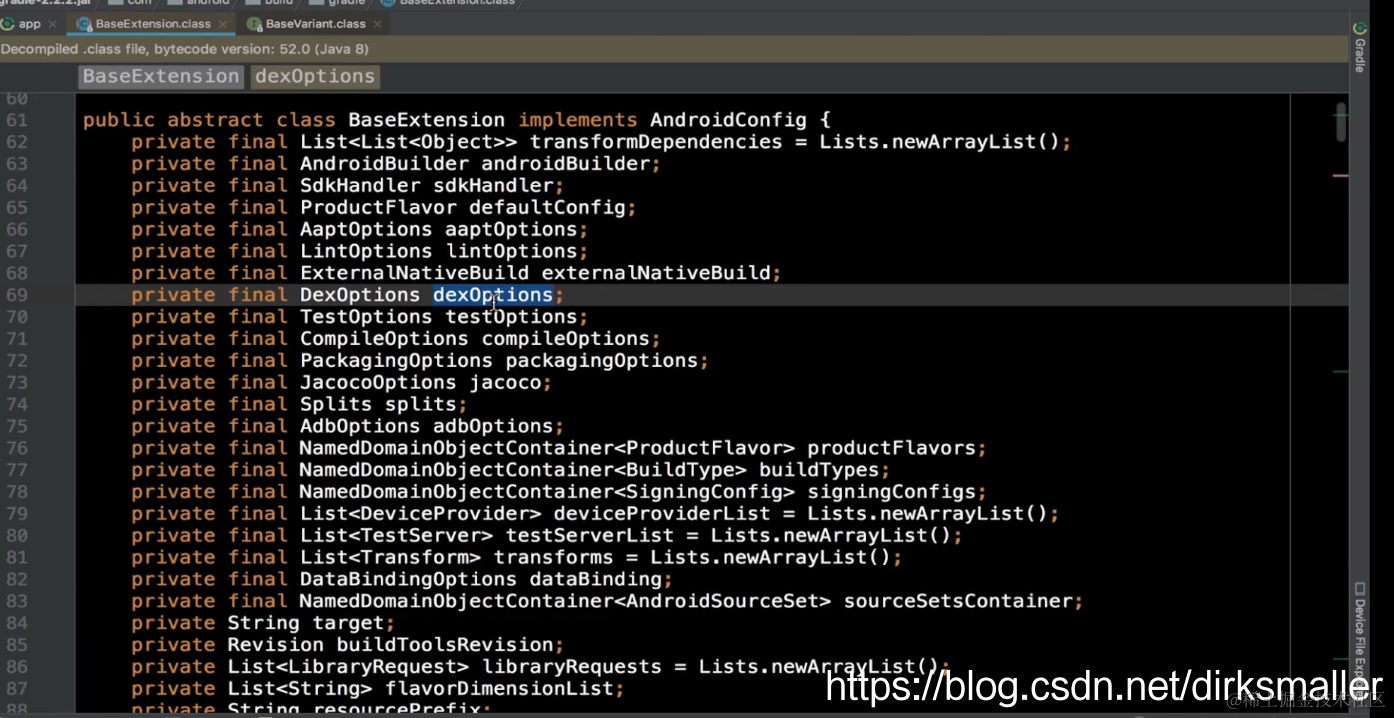Click the DexOptions type on line 69
The width and height of the screenshot is (1394, 718).
coord(360,295)
